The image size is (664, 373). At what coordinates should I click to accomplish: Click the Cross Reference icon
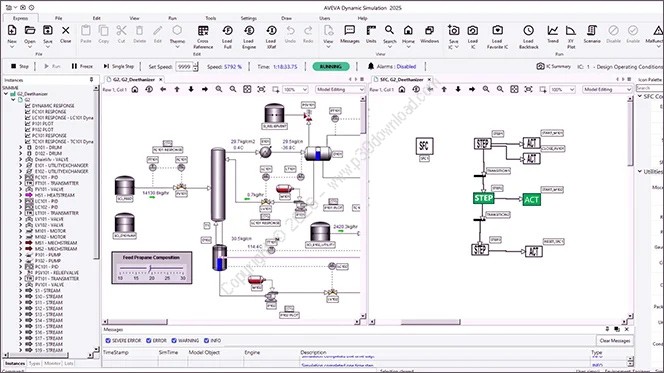pyautogui.click(x=203, y=31)
